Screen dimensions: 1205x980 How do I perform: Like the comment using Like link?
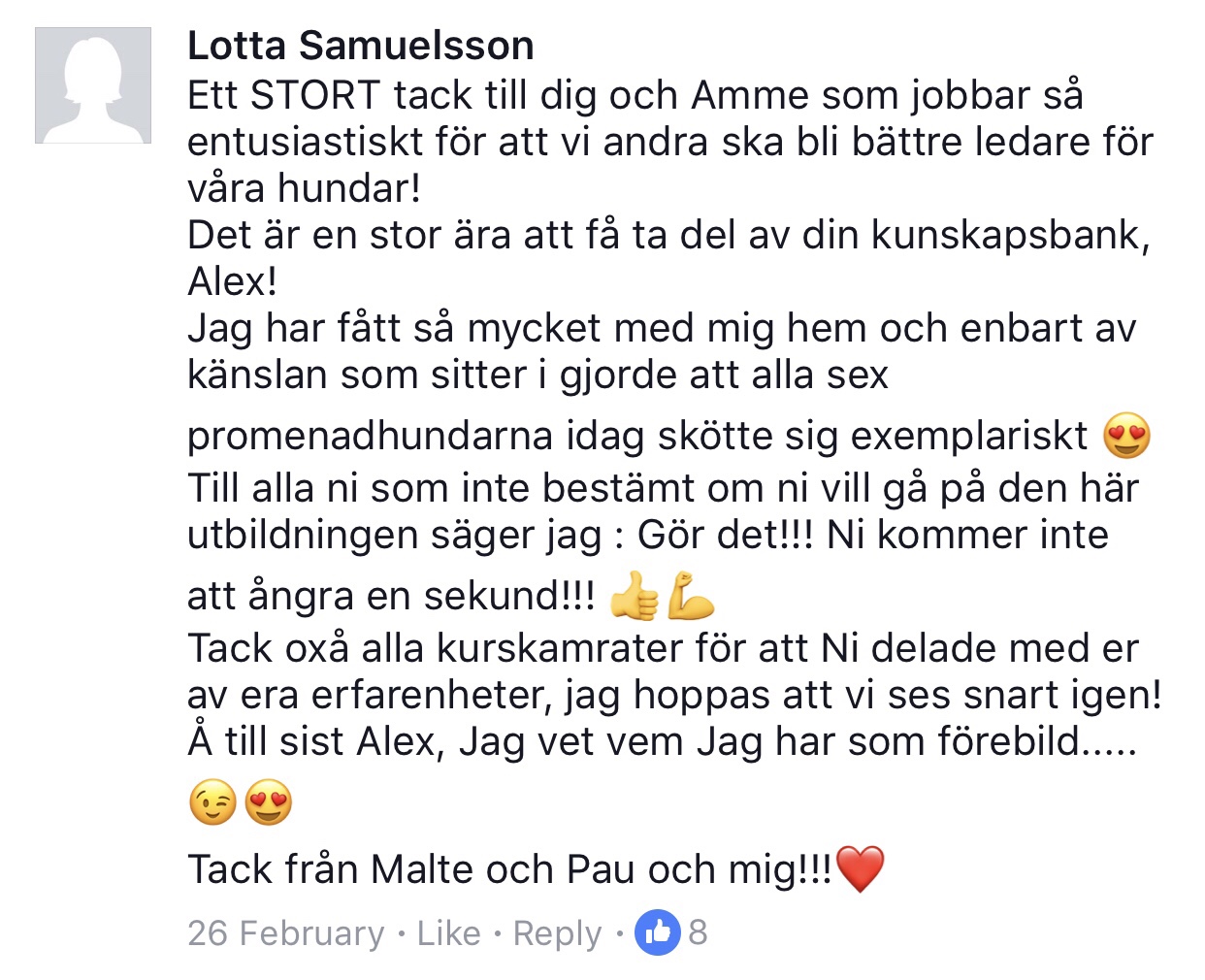448,933
